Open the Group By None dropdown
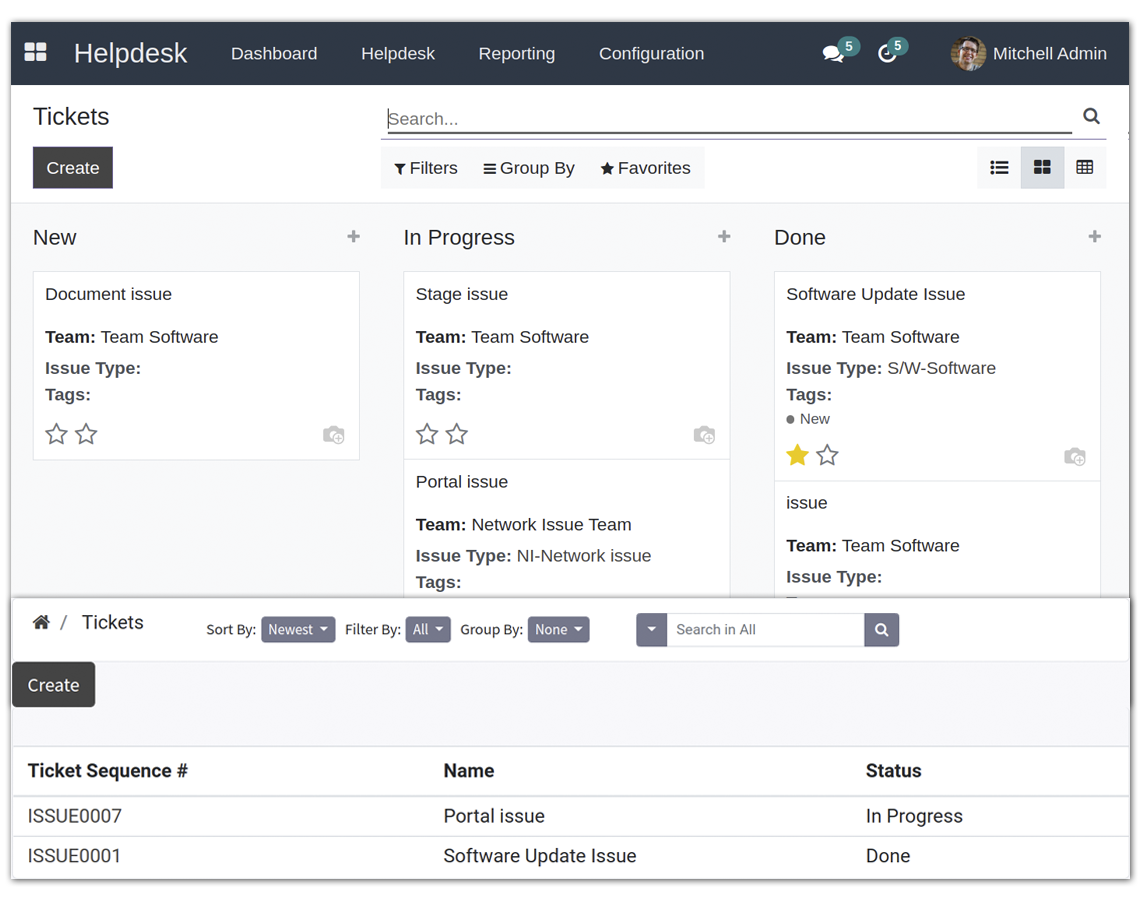 [558, 630]
